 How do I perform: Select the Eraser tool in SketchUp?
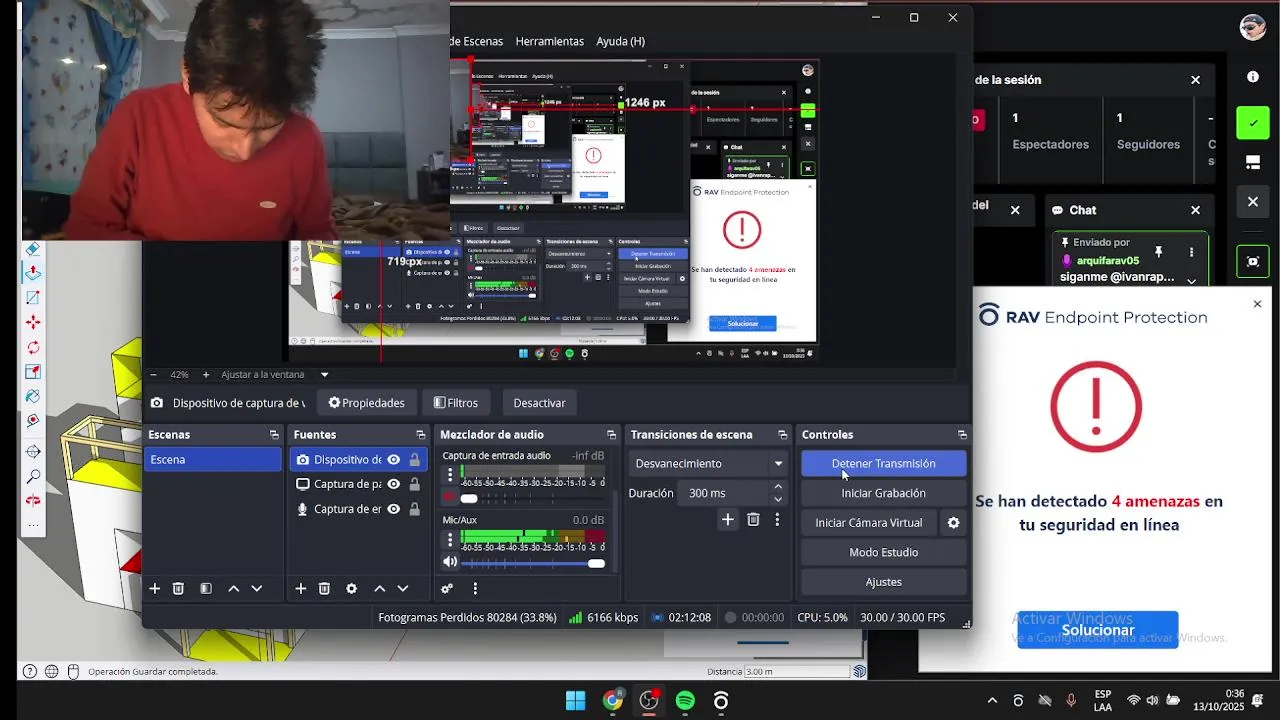32,248
